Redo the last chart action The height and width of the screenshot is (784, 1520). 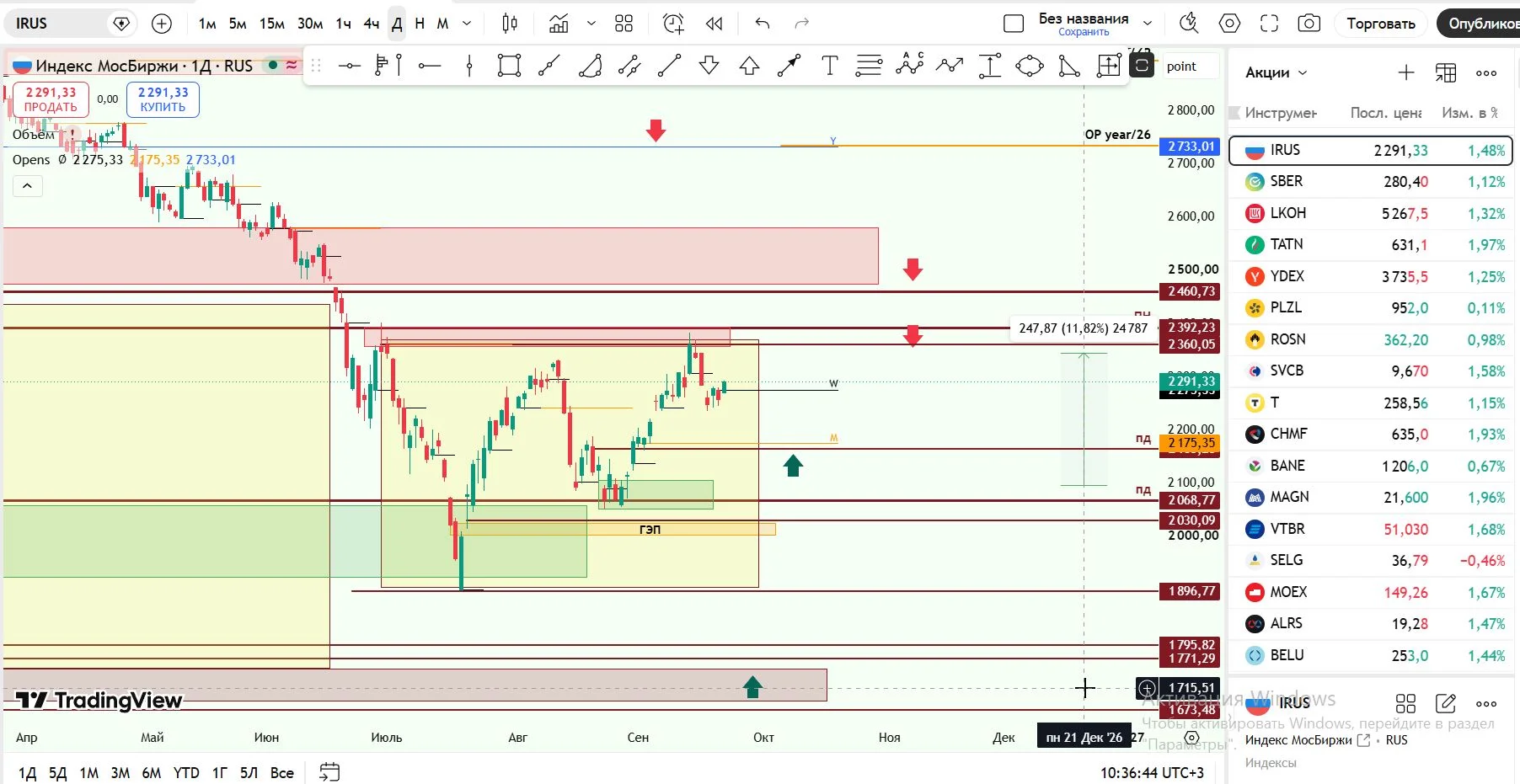[x=802, y=24]
